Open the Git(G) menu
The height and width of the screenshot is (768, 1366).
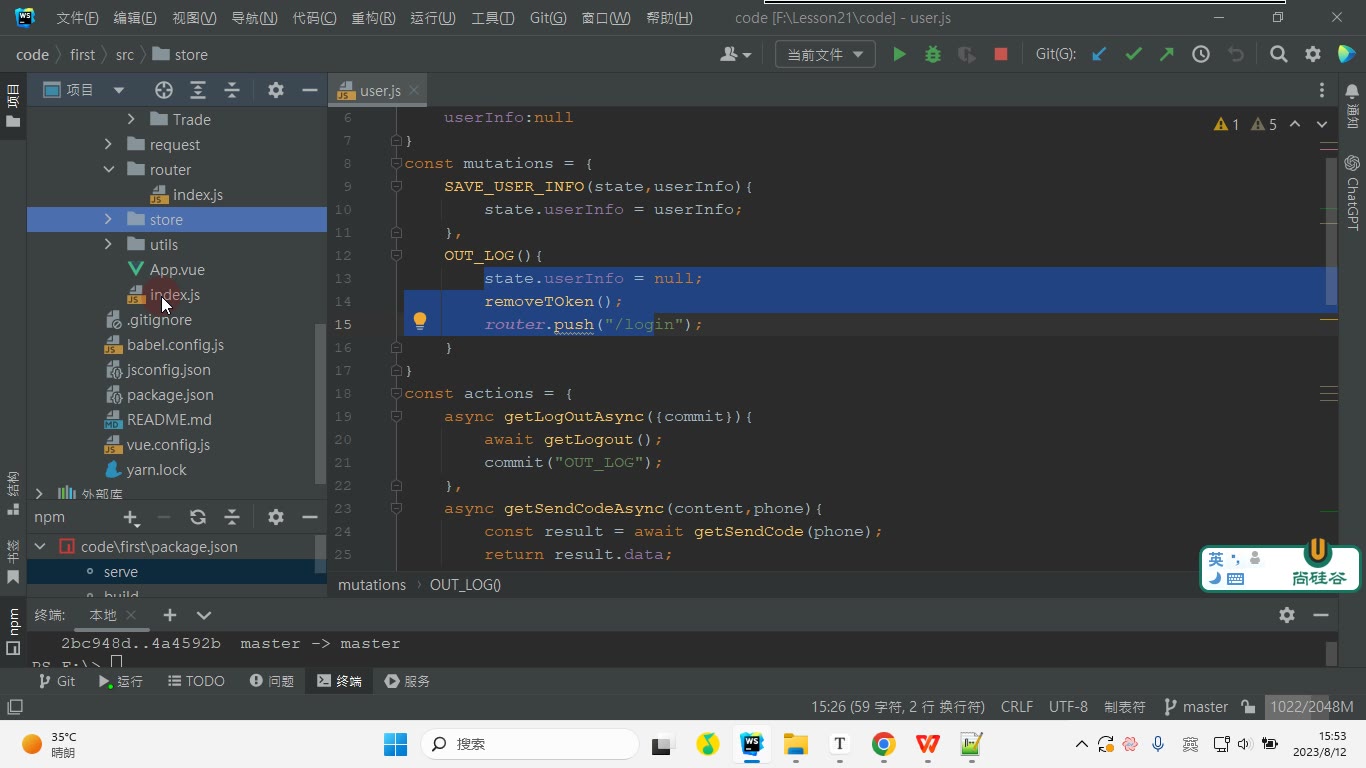click(x=548, y=18)
